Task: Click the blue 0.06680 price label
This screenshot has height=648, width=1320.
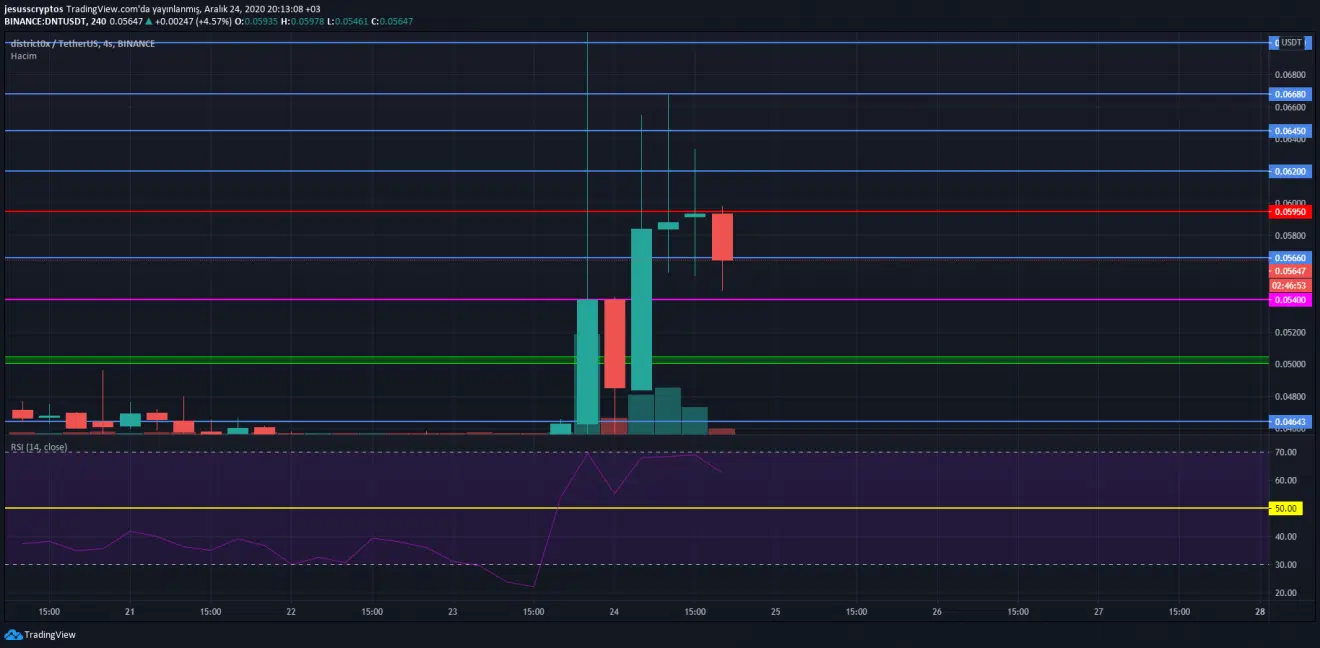Action: pos(1290,94)
